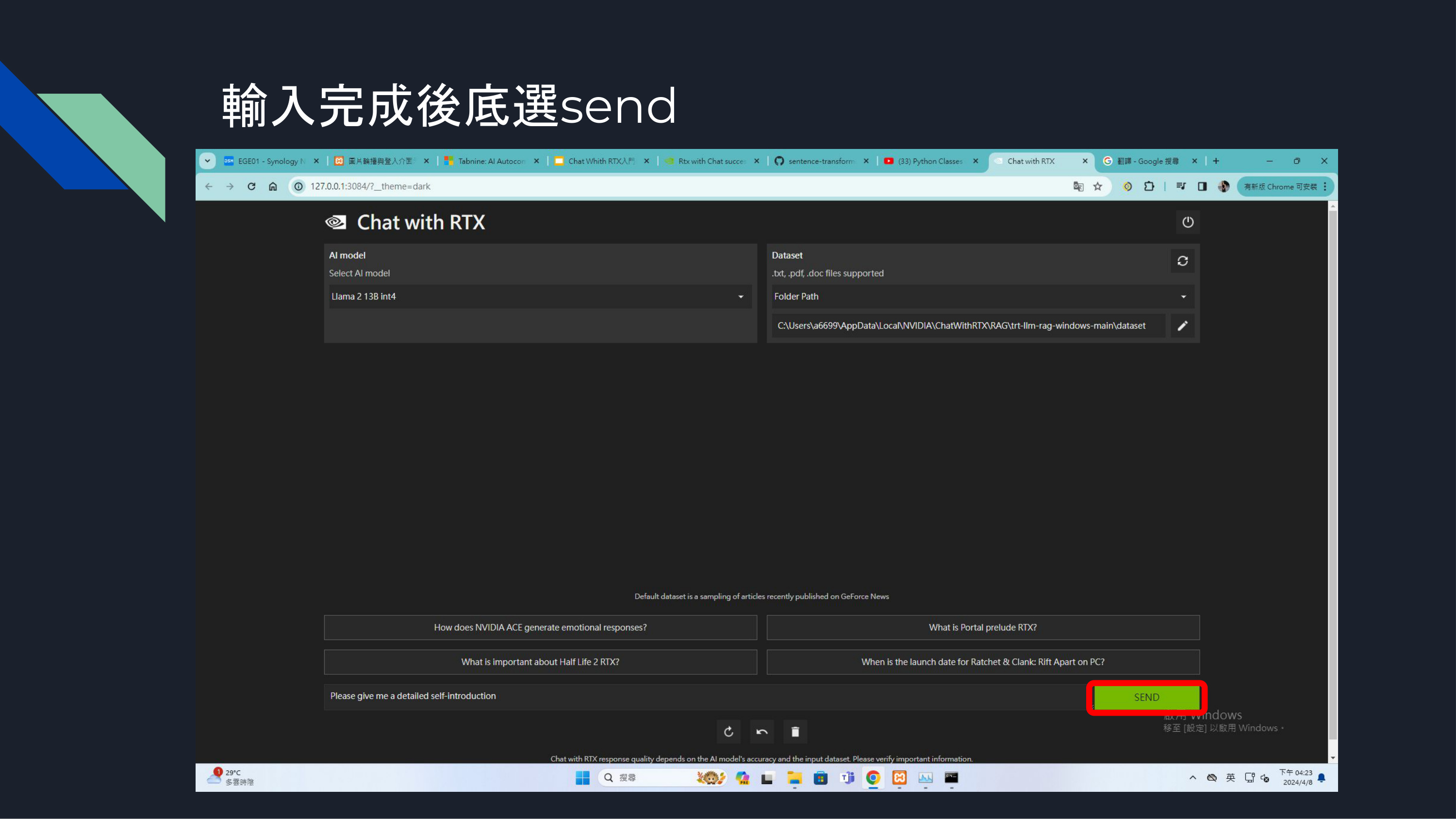
Task: Choose the NVIDIA ACE emotional responses sample question
Action: click(x=540, y=627)
